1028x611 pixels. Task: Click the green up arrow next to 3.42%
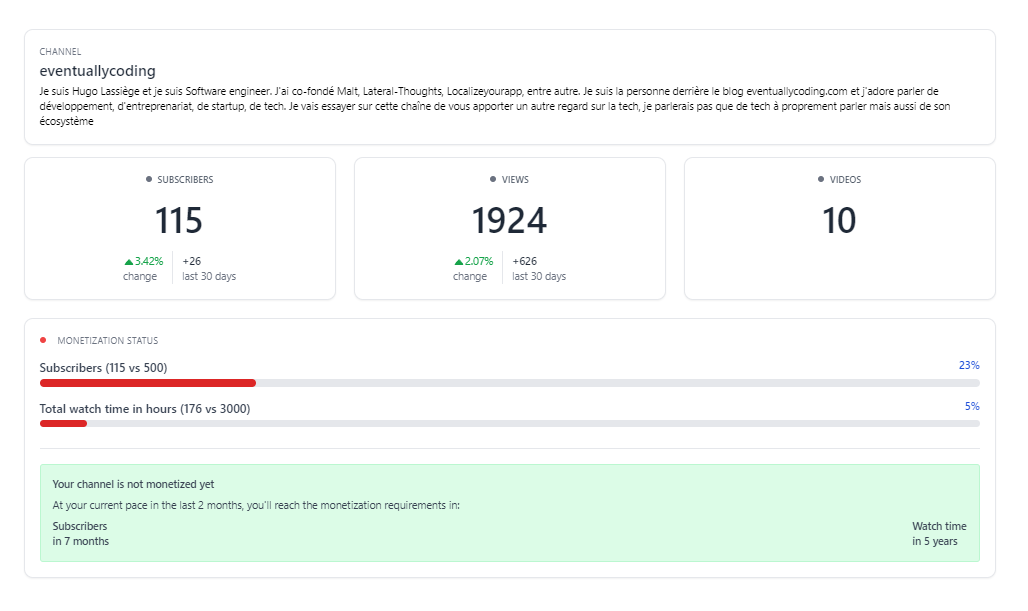pyautogui.click(x=128, y=262)
